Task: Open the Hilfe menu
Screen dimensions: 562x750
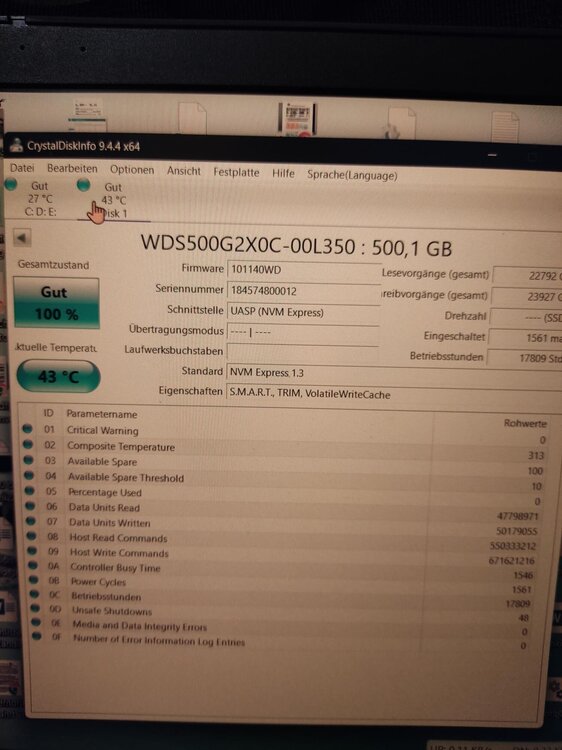Action: [x=283, y=174]
